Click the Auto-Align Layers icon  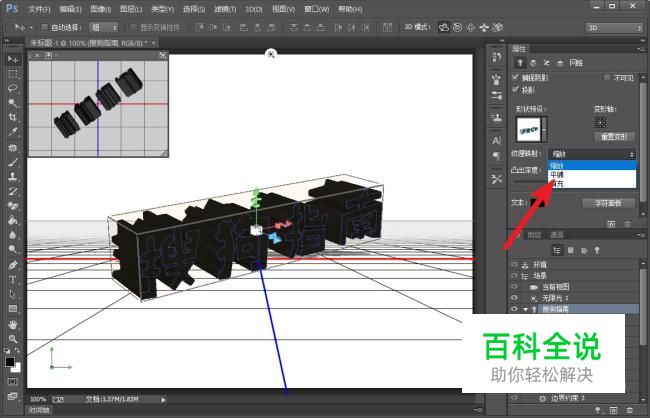click(387, 27)
